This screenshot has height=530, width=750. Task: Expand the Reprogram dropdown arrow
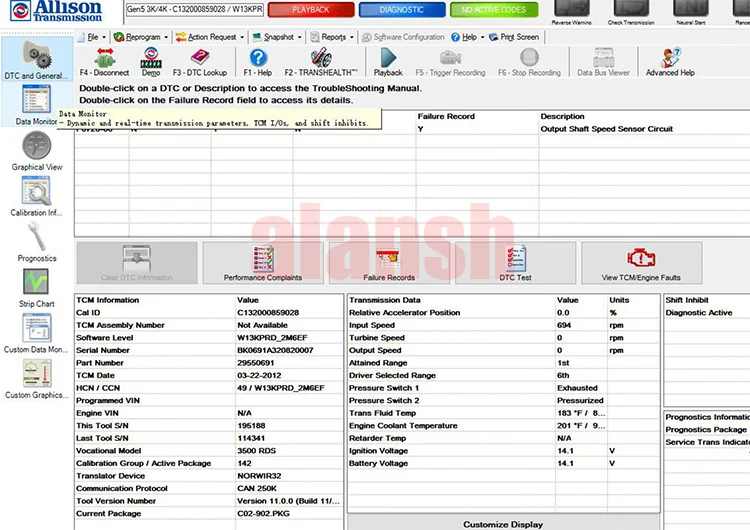[166, 37]
